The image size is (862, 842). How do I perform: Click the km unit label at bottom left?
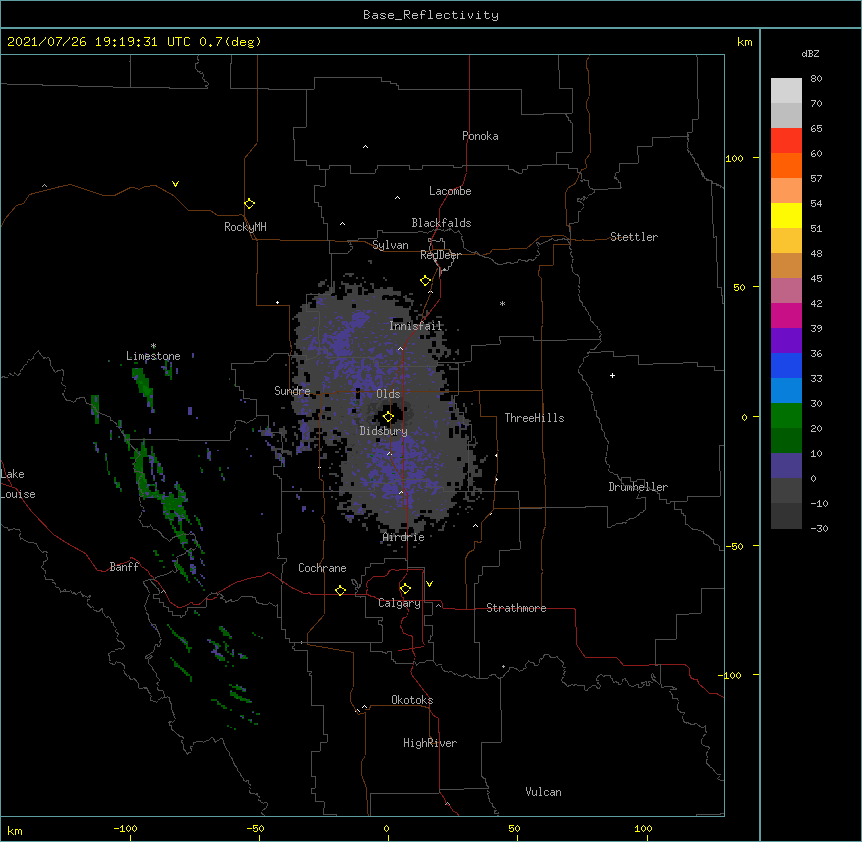pos(15,830)
